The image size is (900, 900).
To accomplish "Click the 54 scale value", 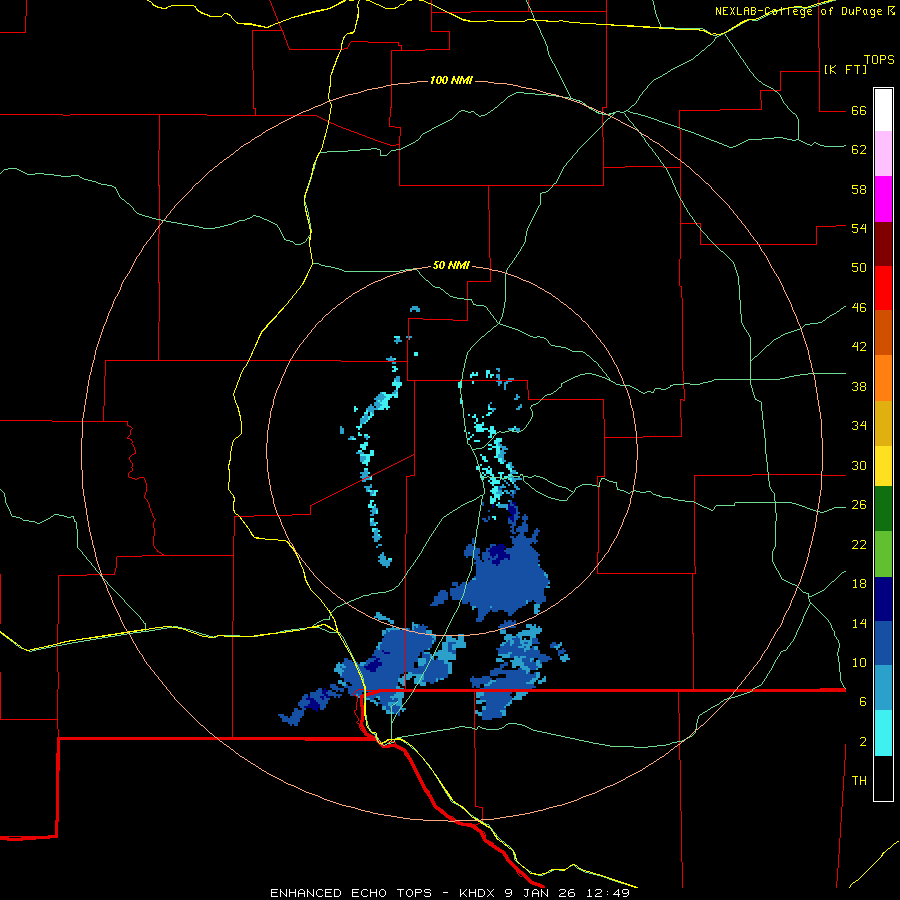I will point(859,228).
